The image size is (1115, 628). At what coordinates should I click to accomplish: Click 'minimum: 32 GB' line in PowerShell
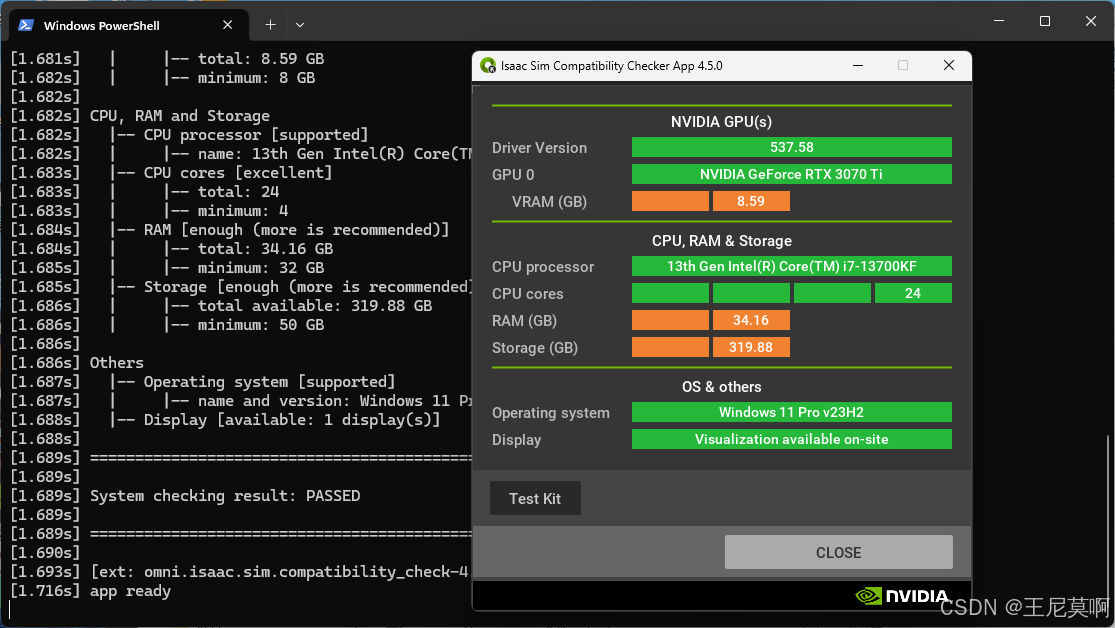pos(261,268)
